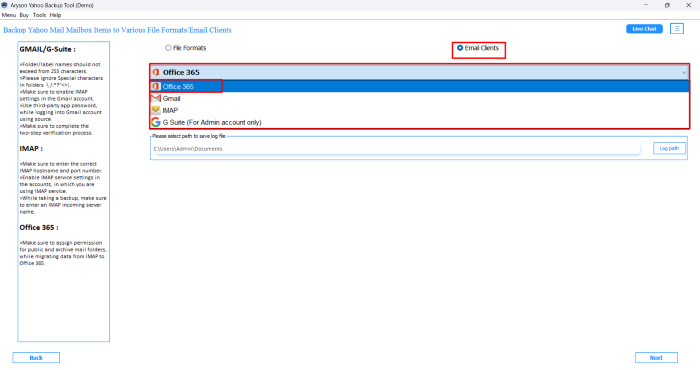Maximize the Aryson Yahoo Backup Tool window
This screenshot has width=700, height=370.
click(667, 5)
